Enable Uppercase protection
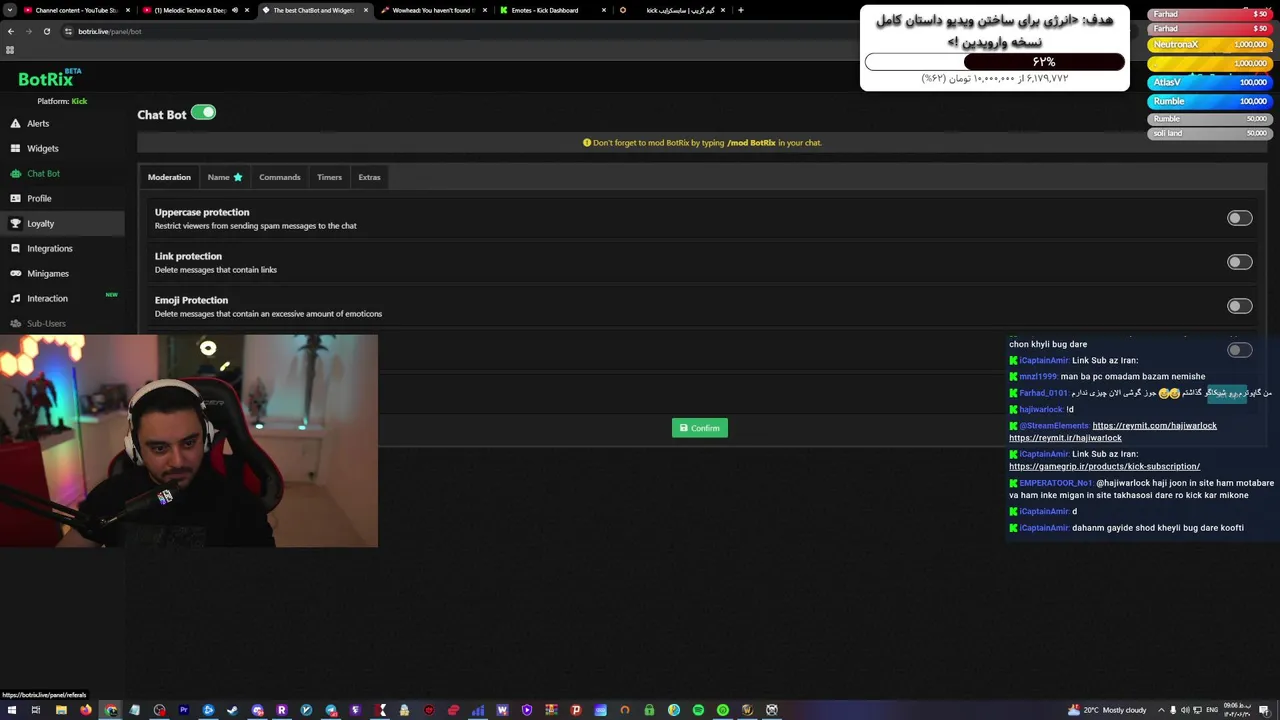The image size is (1280, 720). click(x=1239, y=218)
